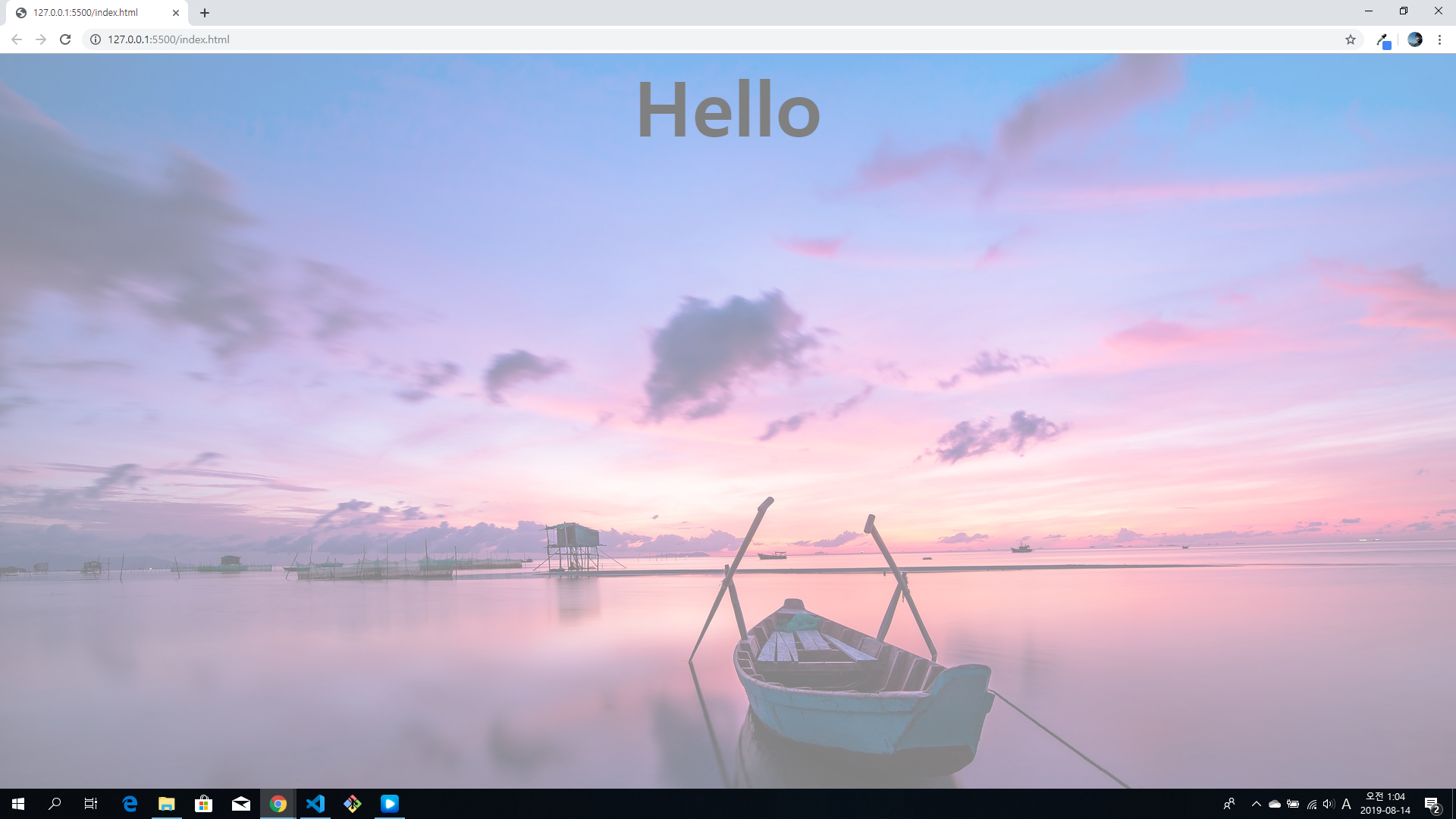Open Visual Studio Code from taskbar
This screenshot has width=1456, height=819.
coord(315,804)
